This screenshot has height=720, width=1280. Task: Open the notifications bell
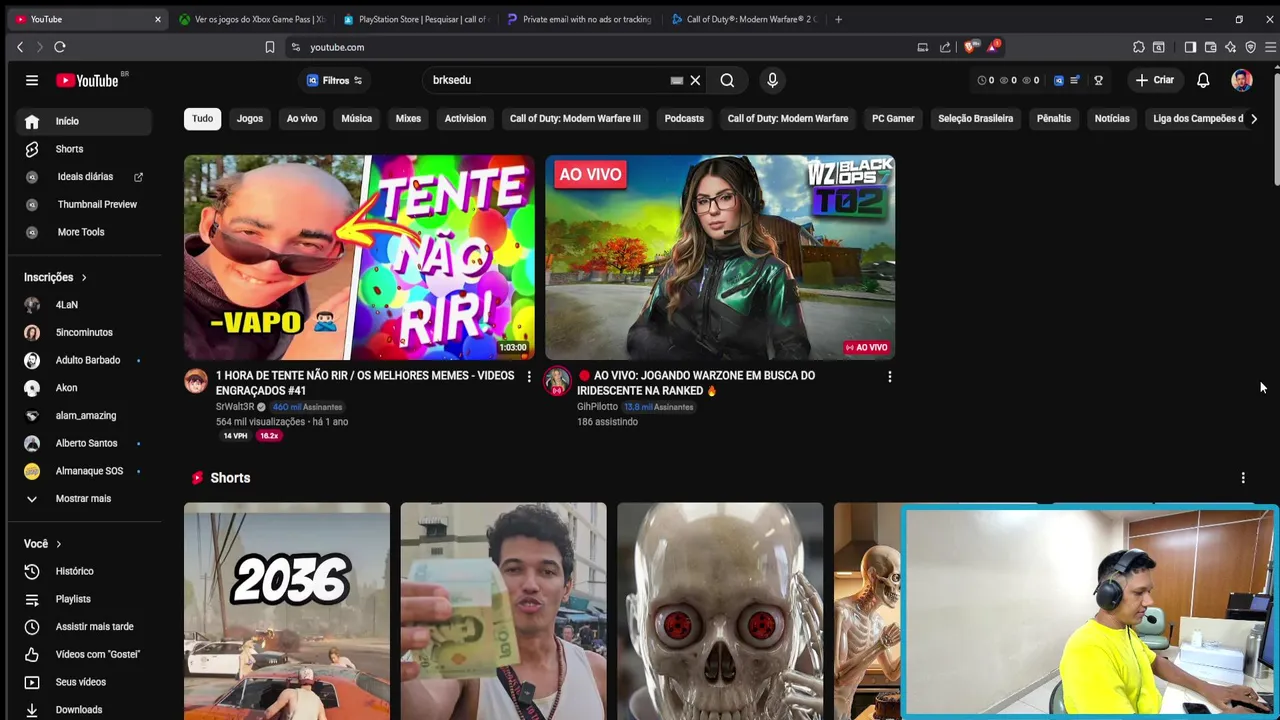(1203, 80)
